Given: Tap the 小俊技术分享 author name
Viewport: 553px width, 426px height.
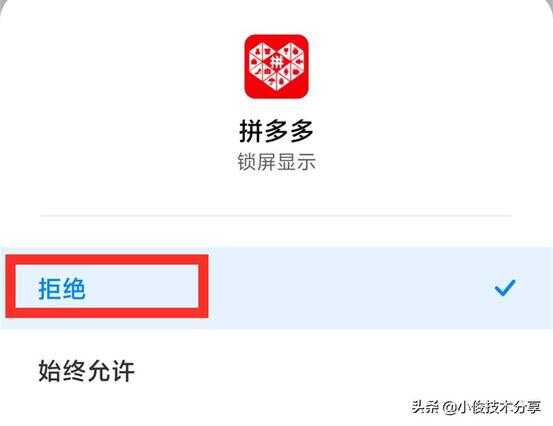Looking at the screenshot, I should [499, 407].
